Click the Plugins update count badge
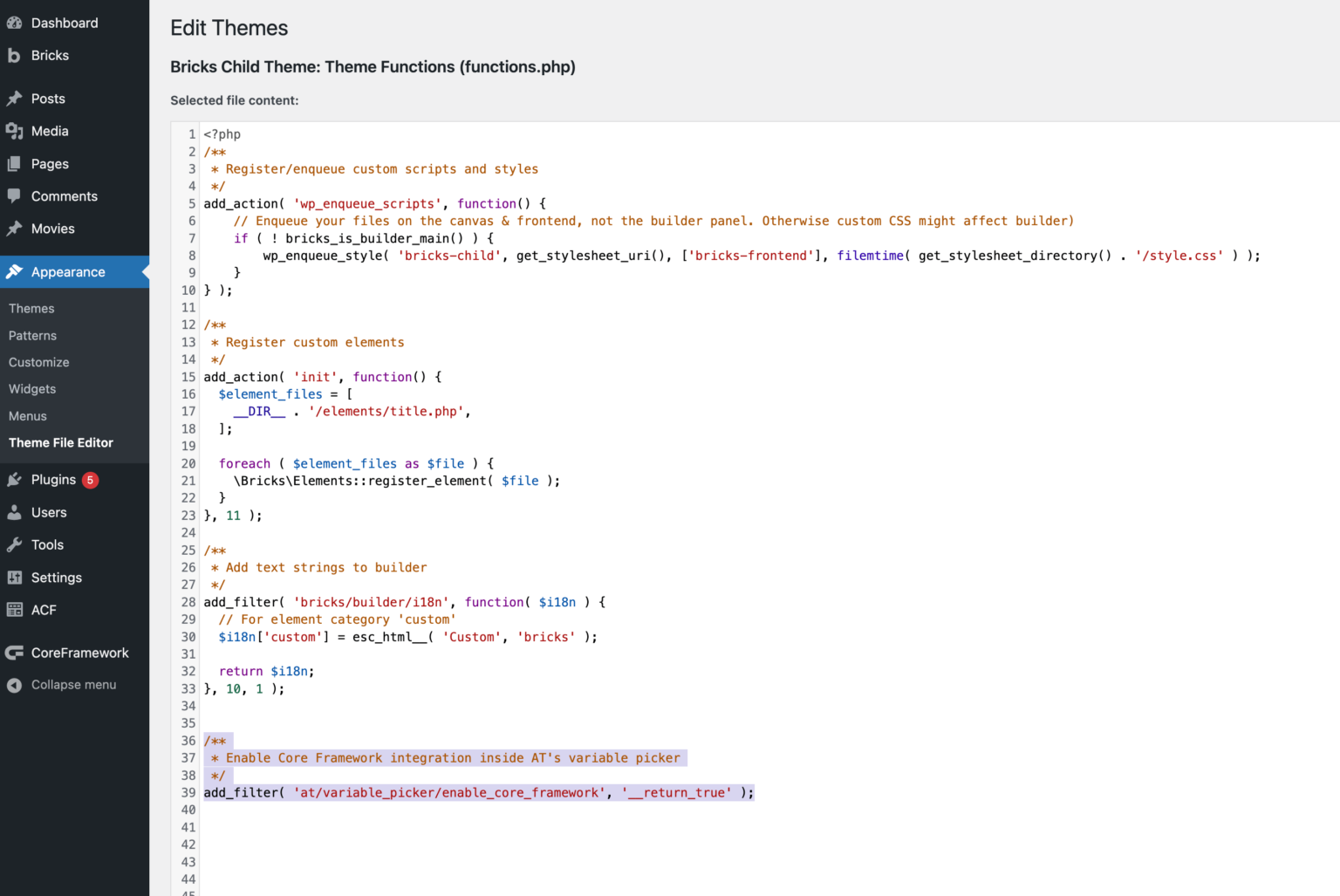The image size is (1340, 896). tap(90, 480)
